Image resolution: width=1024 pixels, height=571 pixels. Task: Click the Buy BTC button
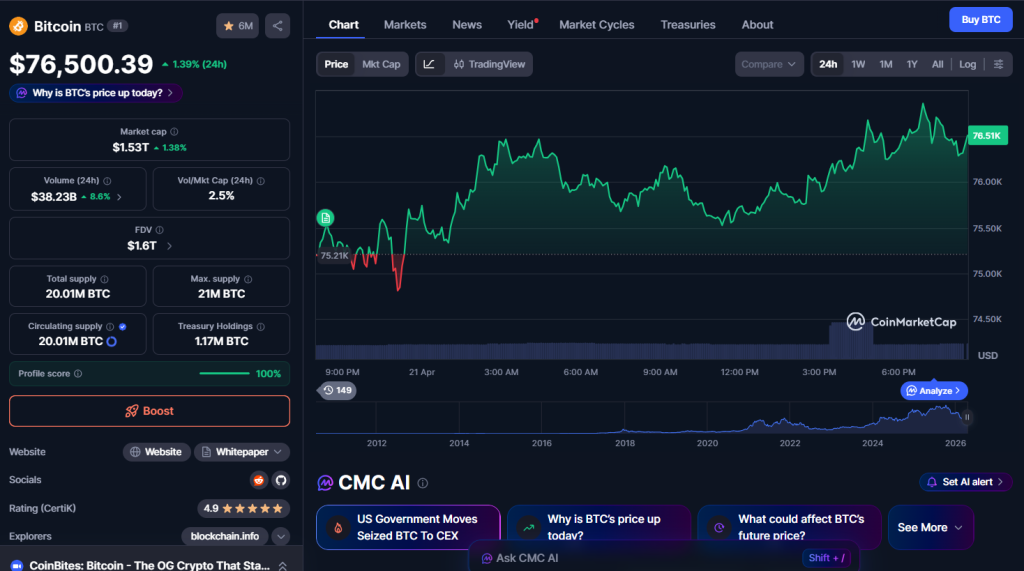coord(980,19)
